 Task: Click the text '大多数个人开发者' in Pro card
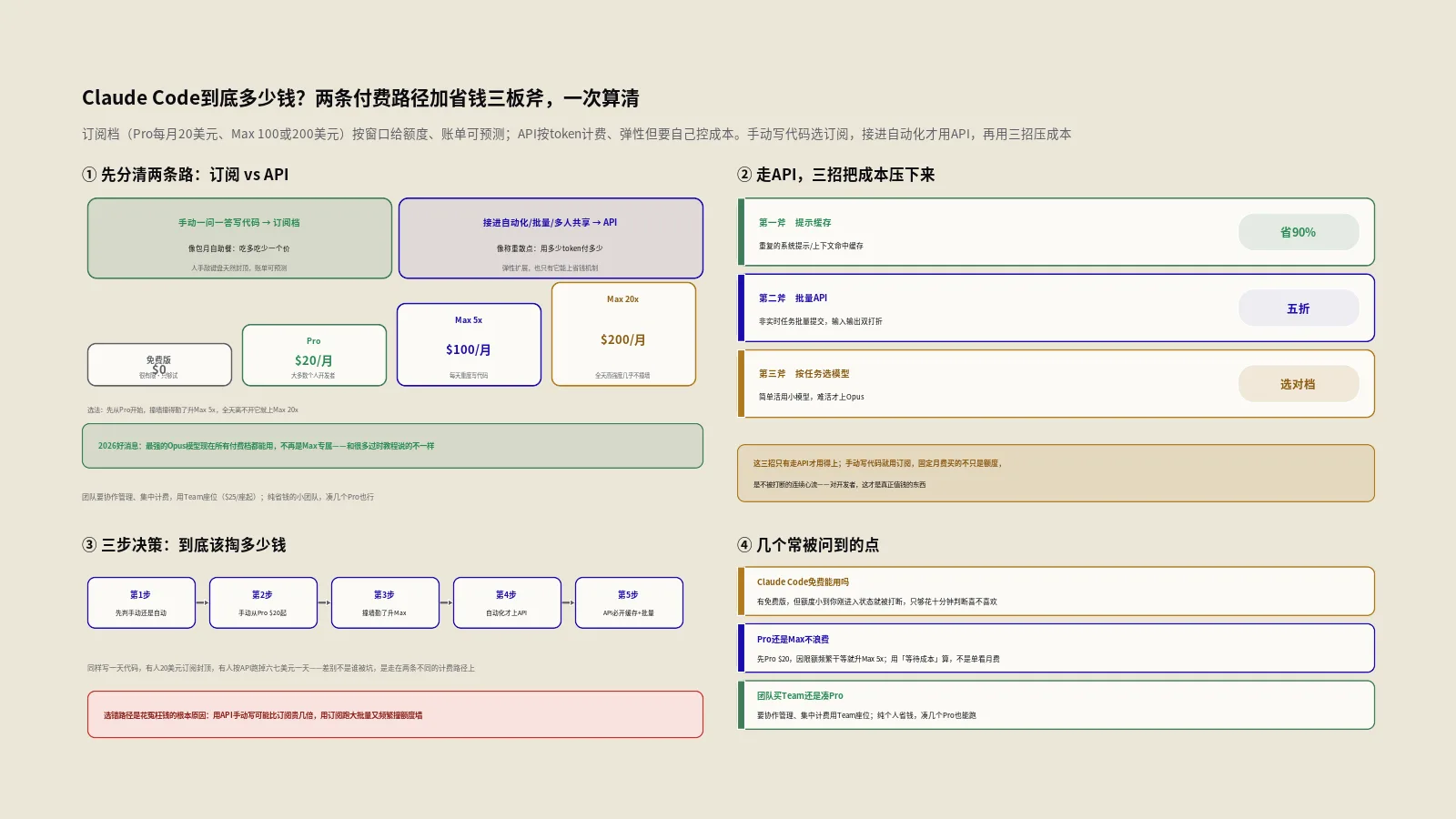(313, 376)
